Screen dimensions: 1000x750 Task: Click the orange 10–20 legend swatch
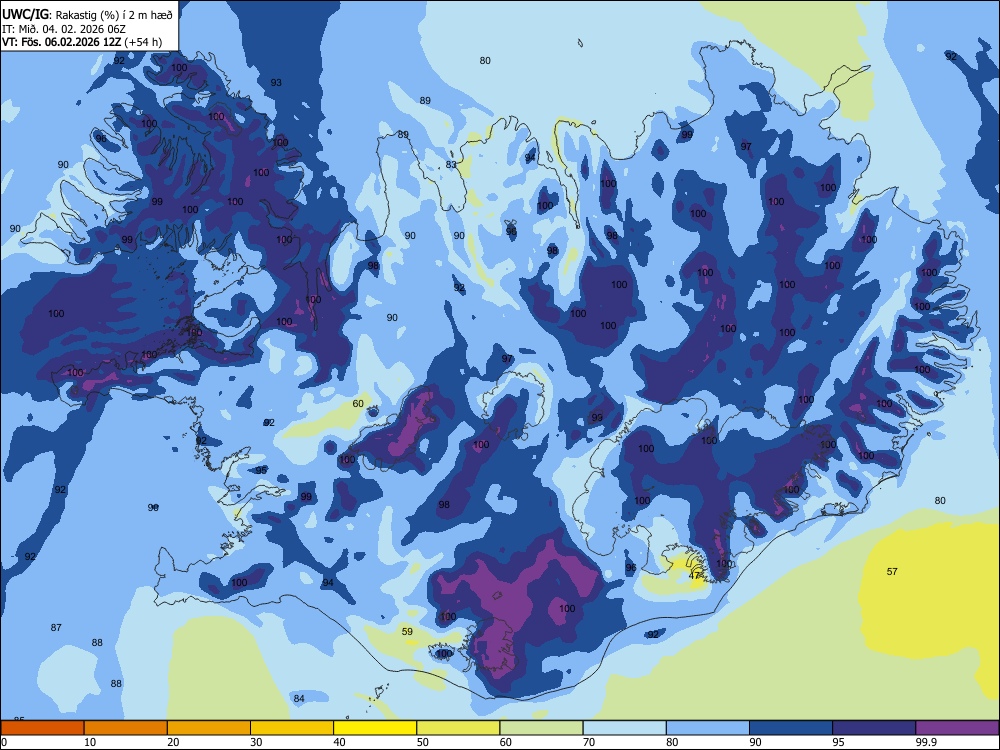click(x=126, y=728)
